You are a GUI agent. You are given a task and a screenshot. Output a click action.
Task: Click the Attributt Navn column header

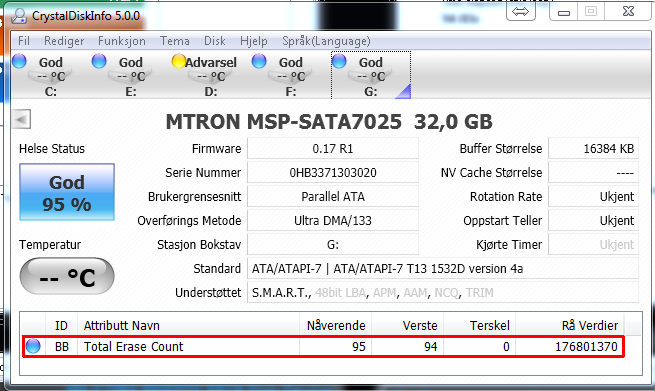[188, 325]
